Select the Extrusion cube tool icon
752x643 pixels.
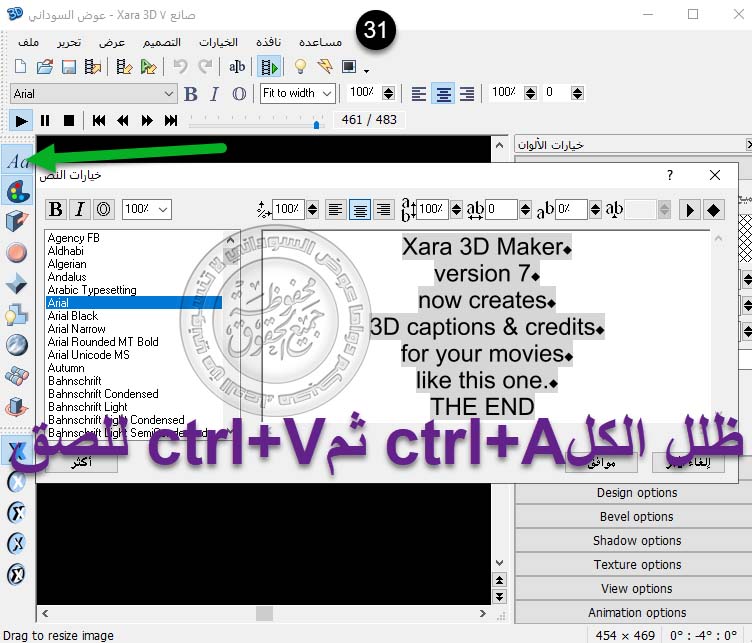click(x=17, y=221)
